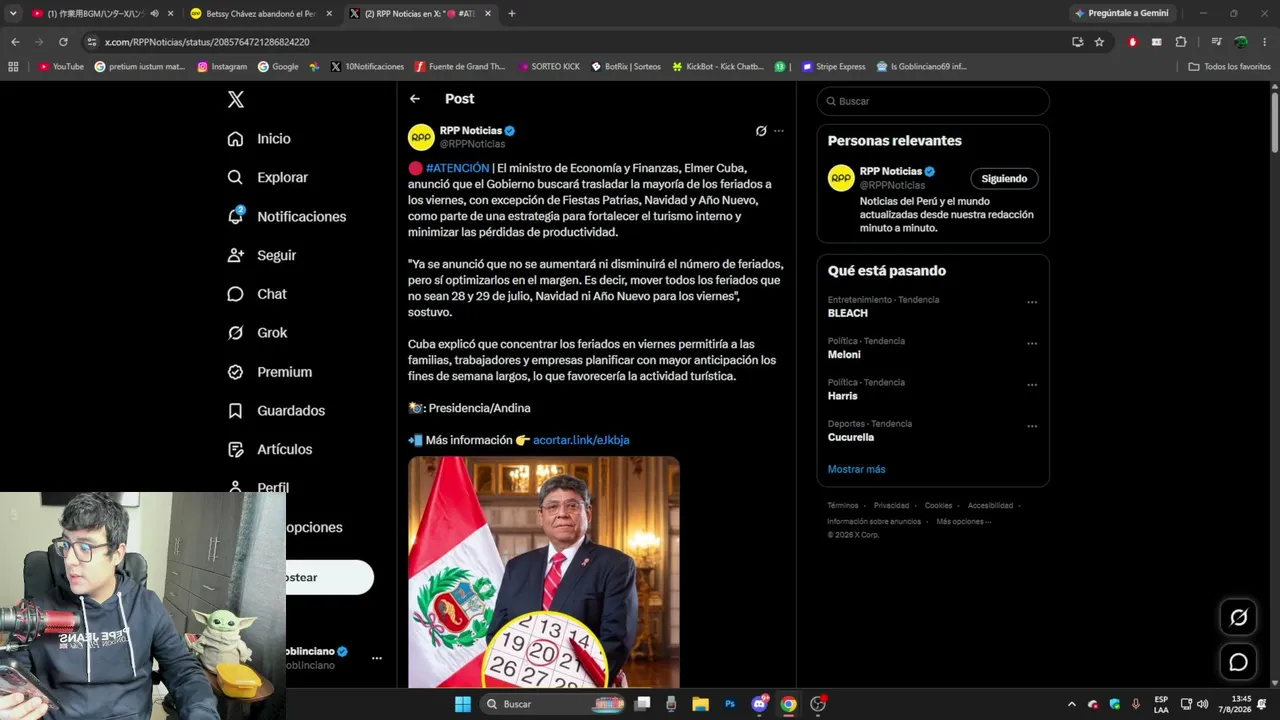Open Artículos section
Image resolution: width=1280 pixels, height=720 pixels.
pyautogui.click(x=269, y=450)
